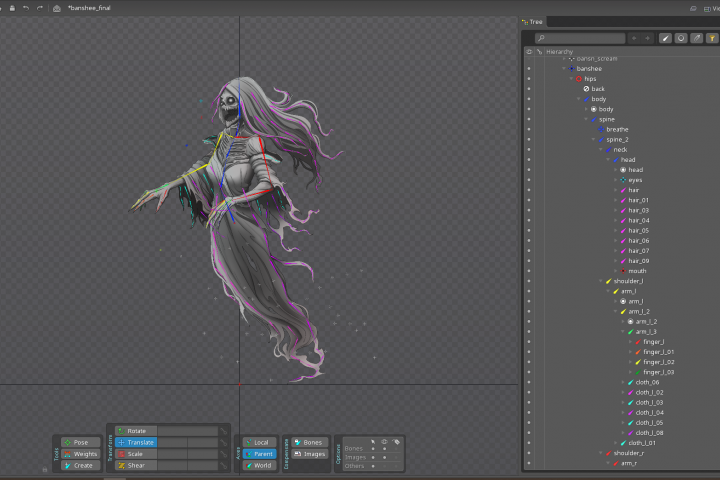The height and width of the screenshot is (480, 720).
Task: Expand the hair_01 bone node
Action: (x=616, y=200)
